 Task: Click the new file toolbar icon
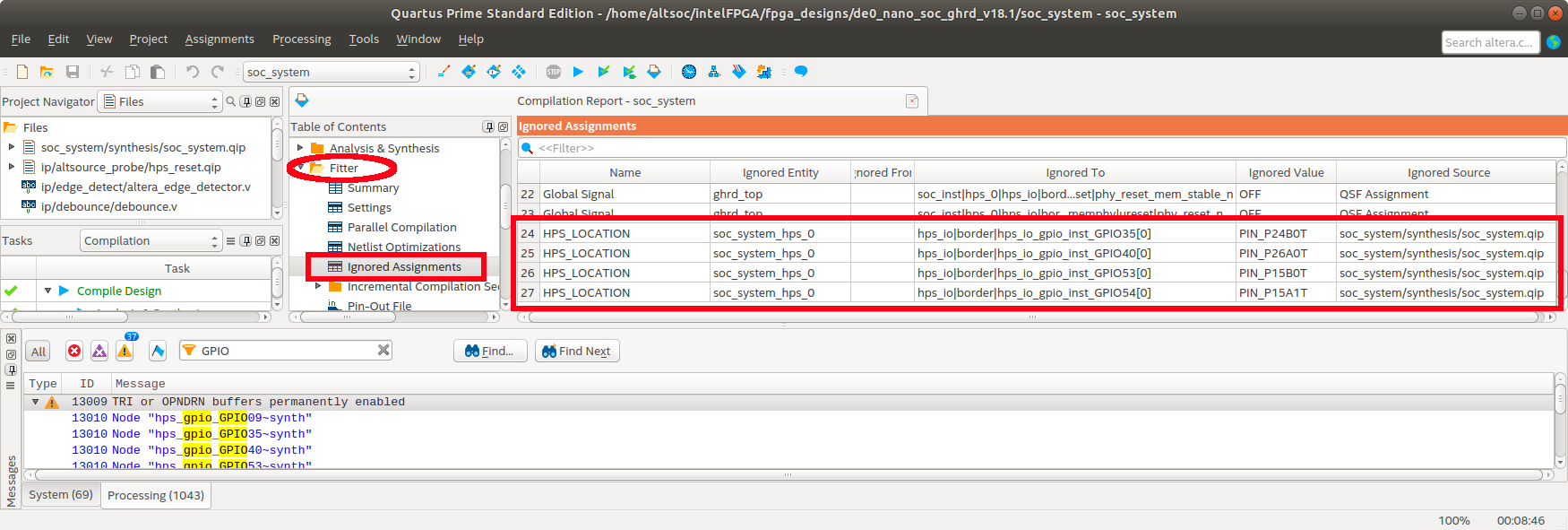[22, 72]
